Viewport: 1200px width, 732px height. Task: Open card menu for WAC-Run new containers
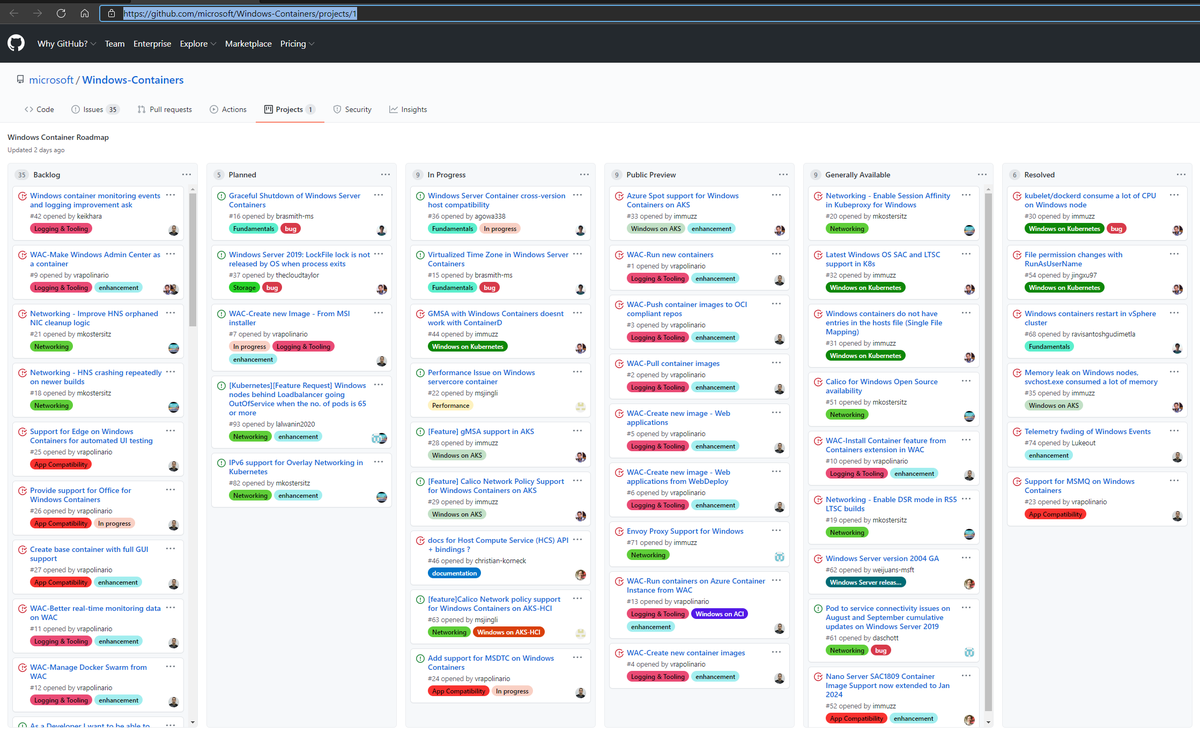coord(776,254)
